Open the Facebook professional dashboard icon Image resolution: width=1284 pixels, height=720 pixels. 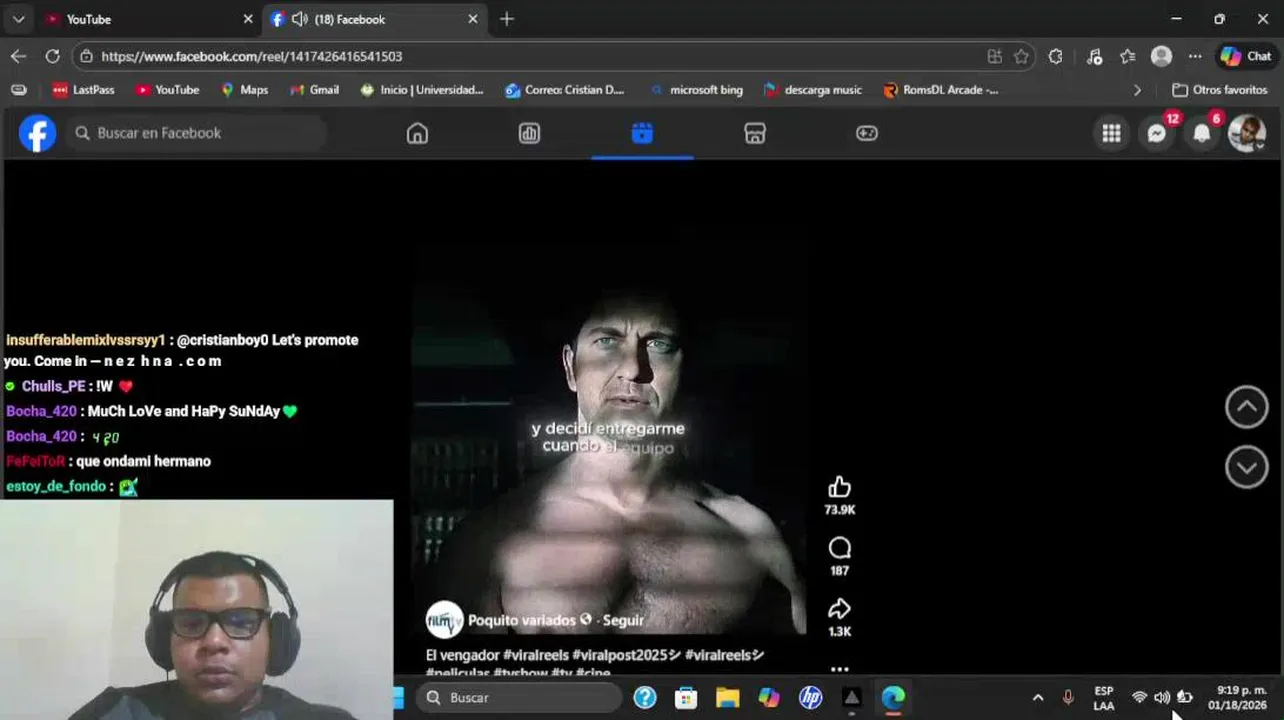(x=529, y=133)
